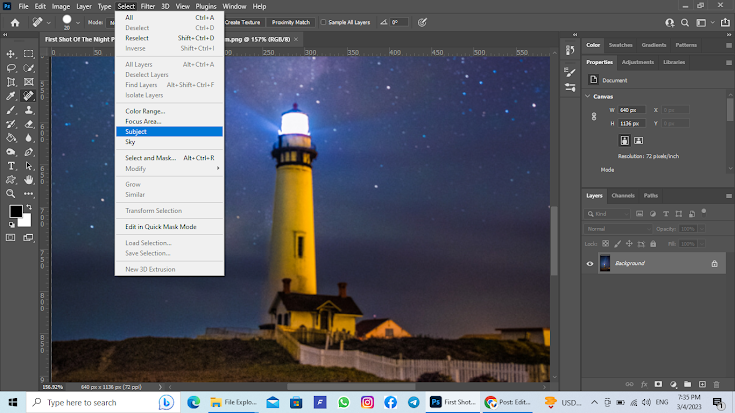Choose Edit in Quick Mask Mode
The height and width of the screenshot is (413, 735).
pos(169,227)
